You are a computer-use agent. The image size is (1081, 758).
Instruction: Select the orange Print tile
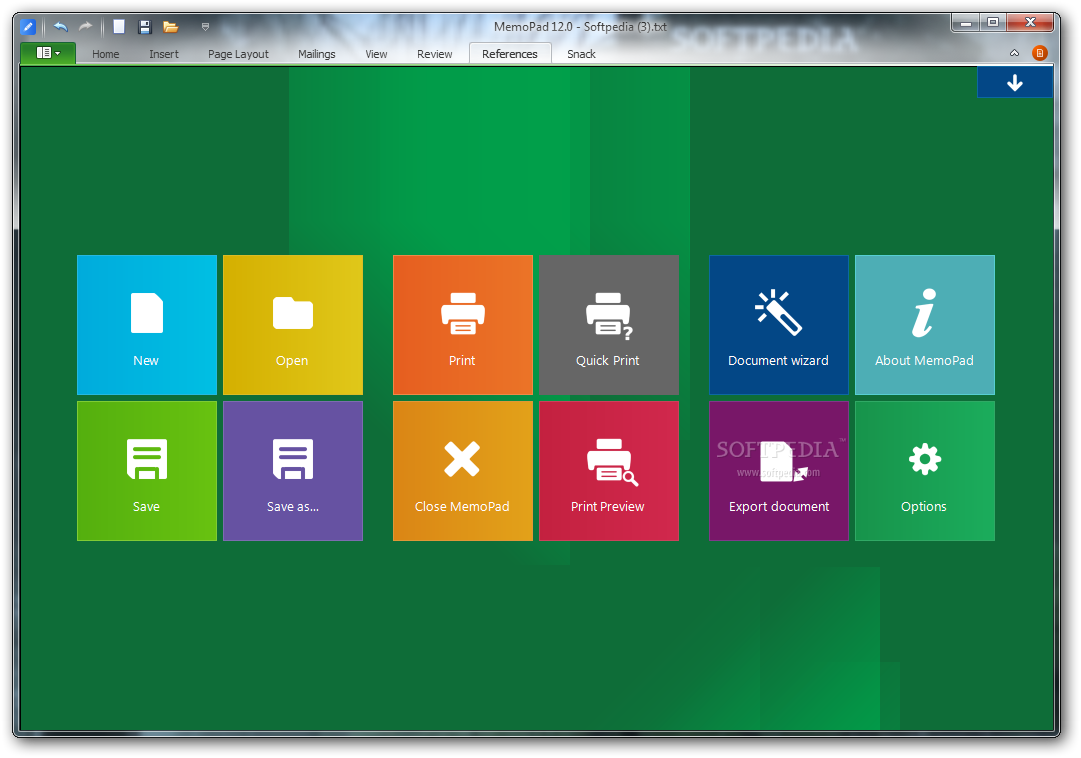[463, 325]
